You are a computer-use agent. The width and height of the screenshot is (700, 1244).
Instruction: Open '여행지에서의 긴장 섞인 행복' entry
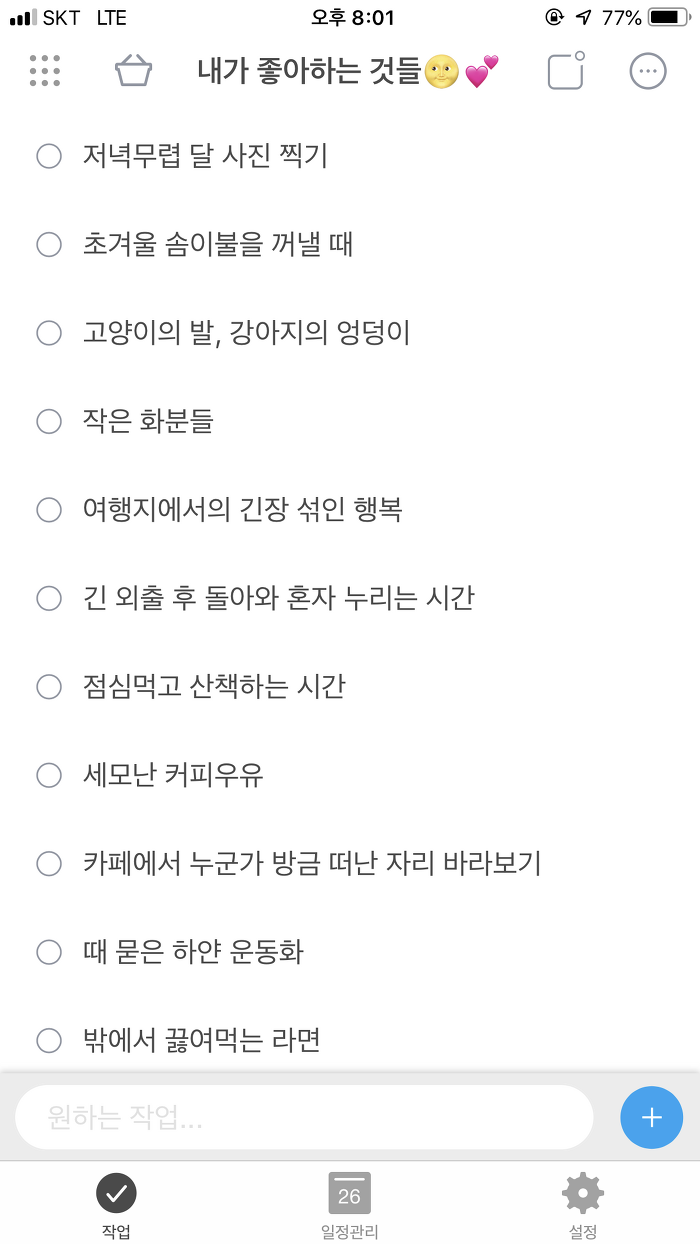click(242, 510)
